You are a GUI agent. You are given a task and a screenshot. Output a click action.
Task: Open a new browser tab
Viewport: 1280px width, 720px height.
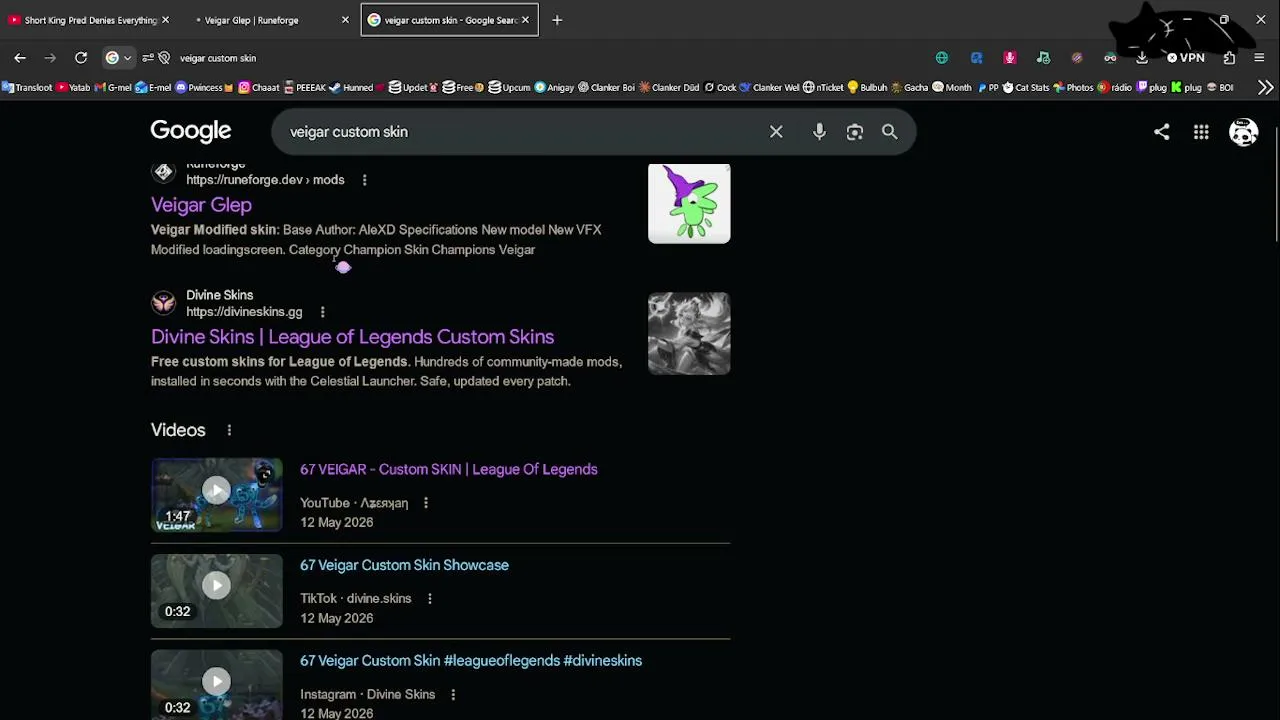click(557, 20)
